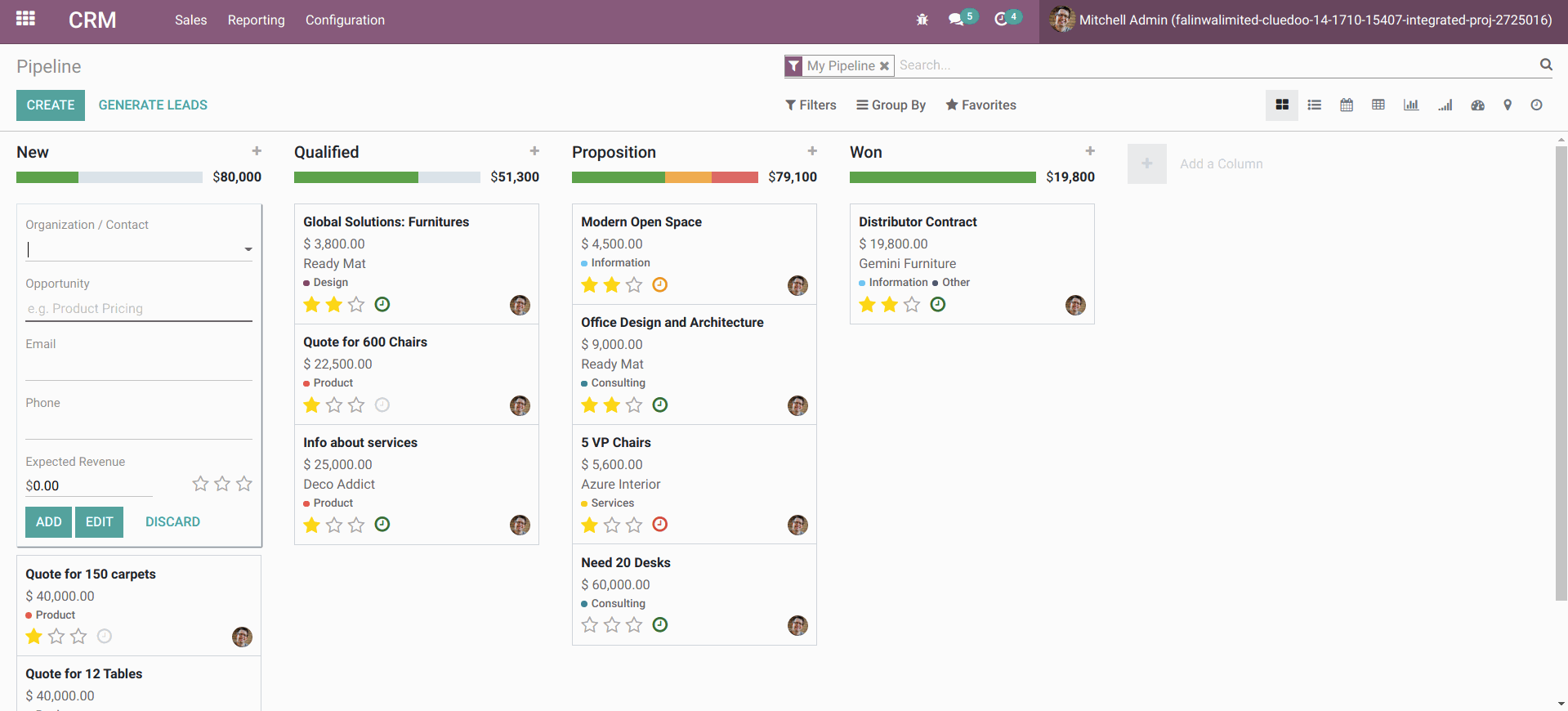Quick add lead in New column
This screenshot has height=711, width=1568.
pos(257,151)
